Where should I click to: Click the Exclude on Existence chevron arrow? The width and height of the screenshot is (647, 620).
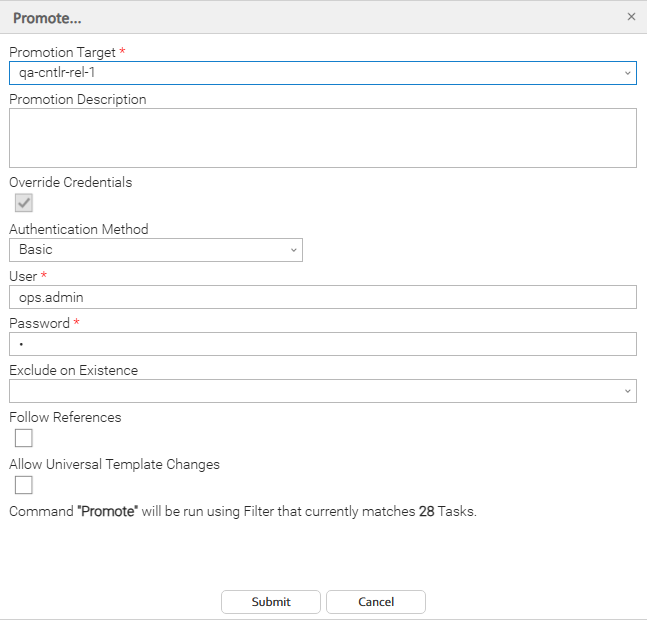tap(627, 391)
